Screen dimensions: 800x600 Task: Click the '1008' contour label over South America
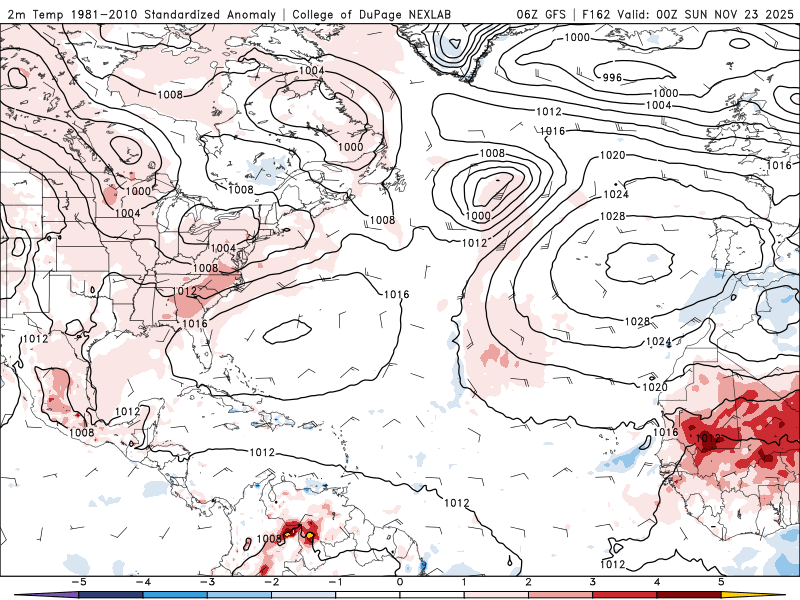point(268,539)
